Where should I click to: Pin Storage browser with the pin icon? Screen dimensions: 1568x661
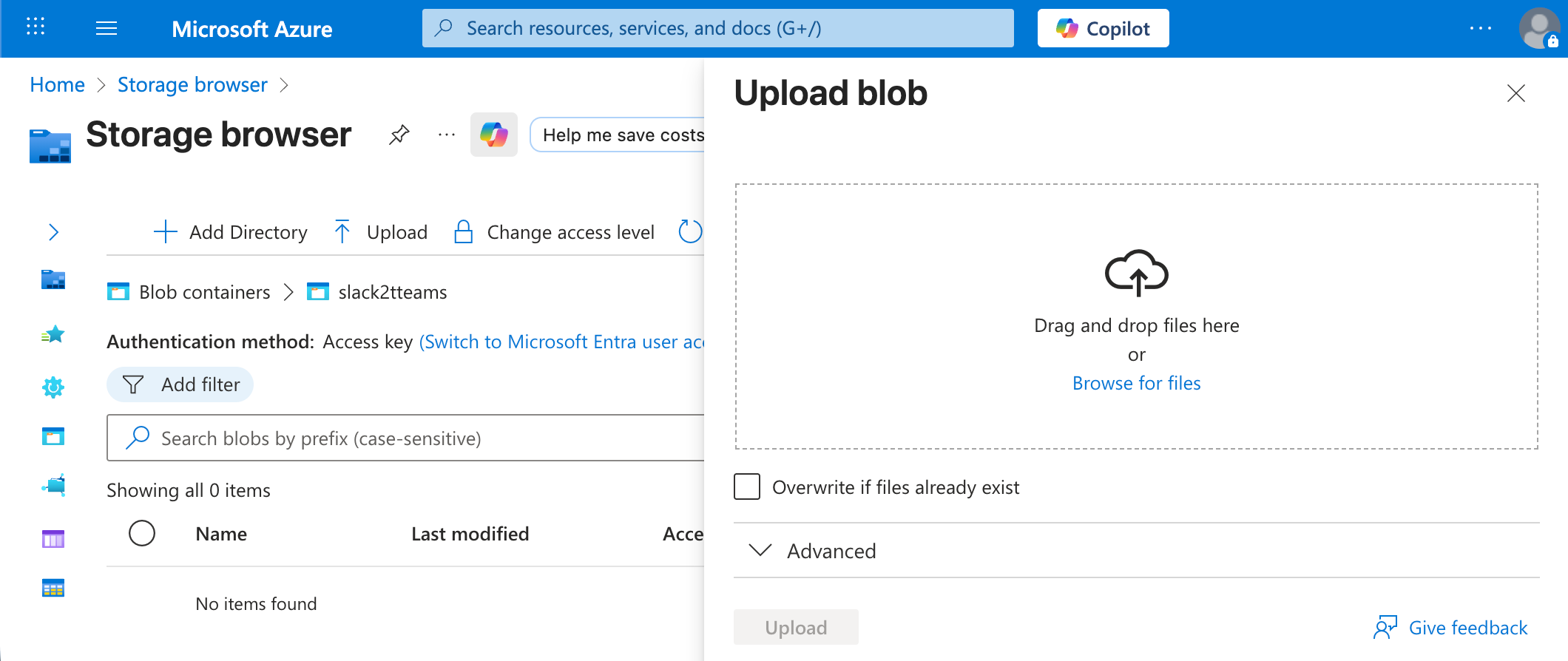[x=399, y=135]
